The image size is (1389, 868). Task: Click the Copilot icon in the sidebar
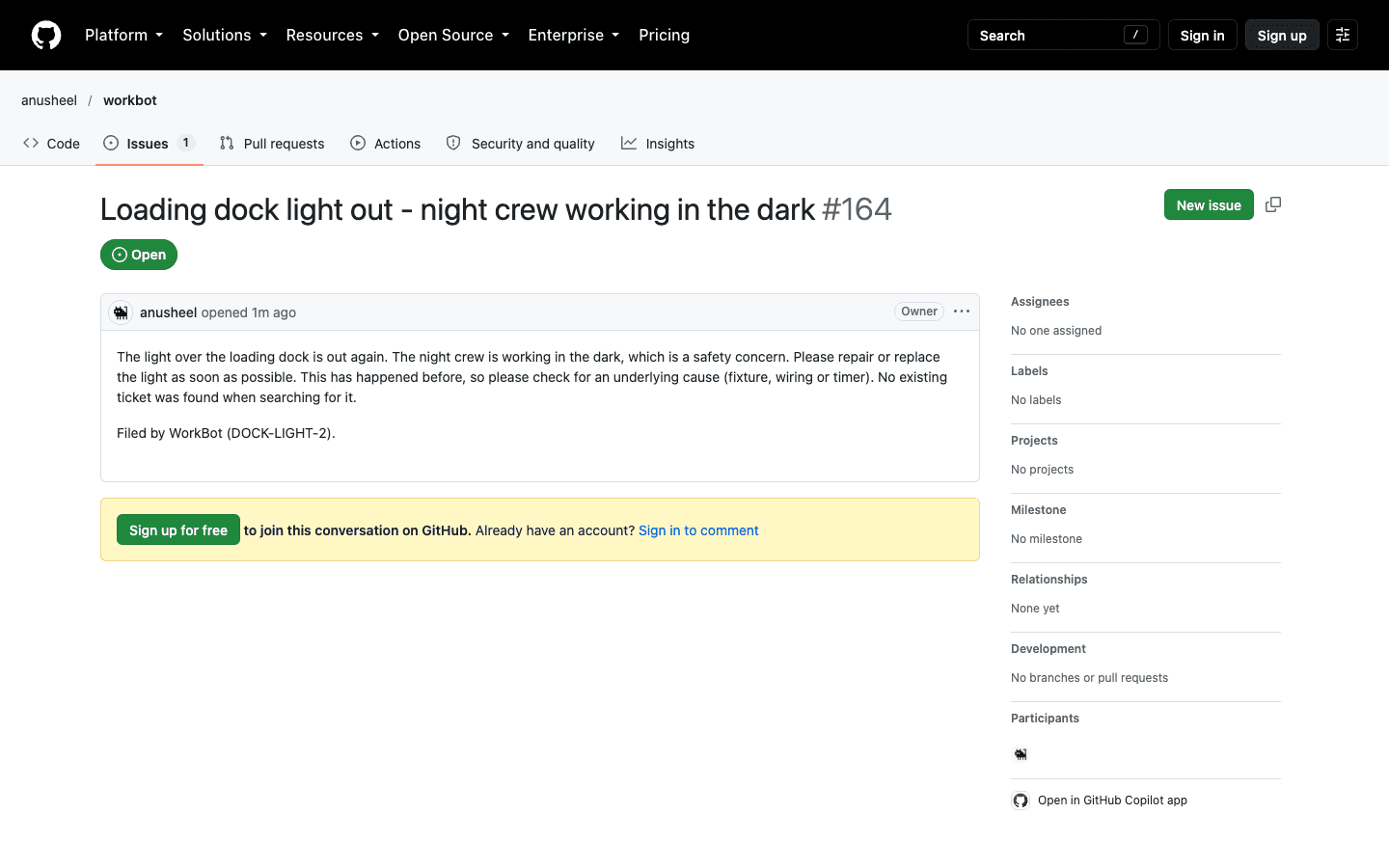pyautogui.click(x=1021, y=800)
